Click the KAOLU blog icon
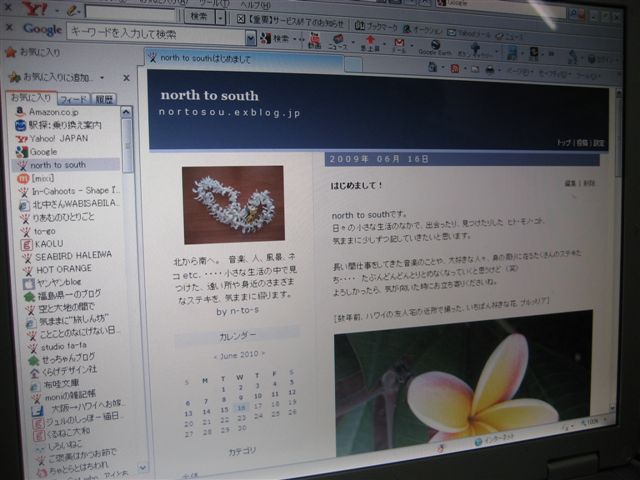Image resolution: width=640 pixels, height=480 pixels. click(27, 244)
